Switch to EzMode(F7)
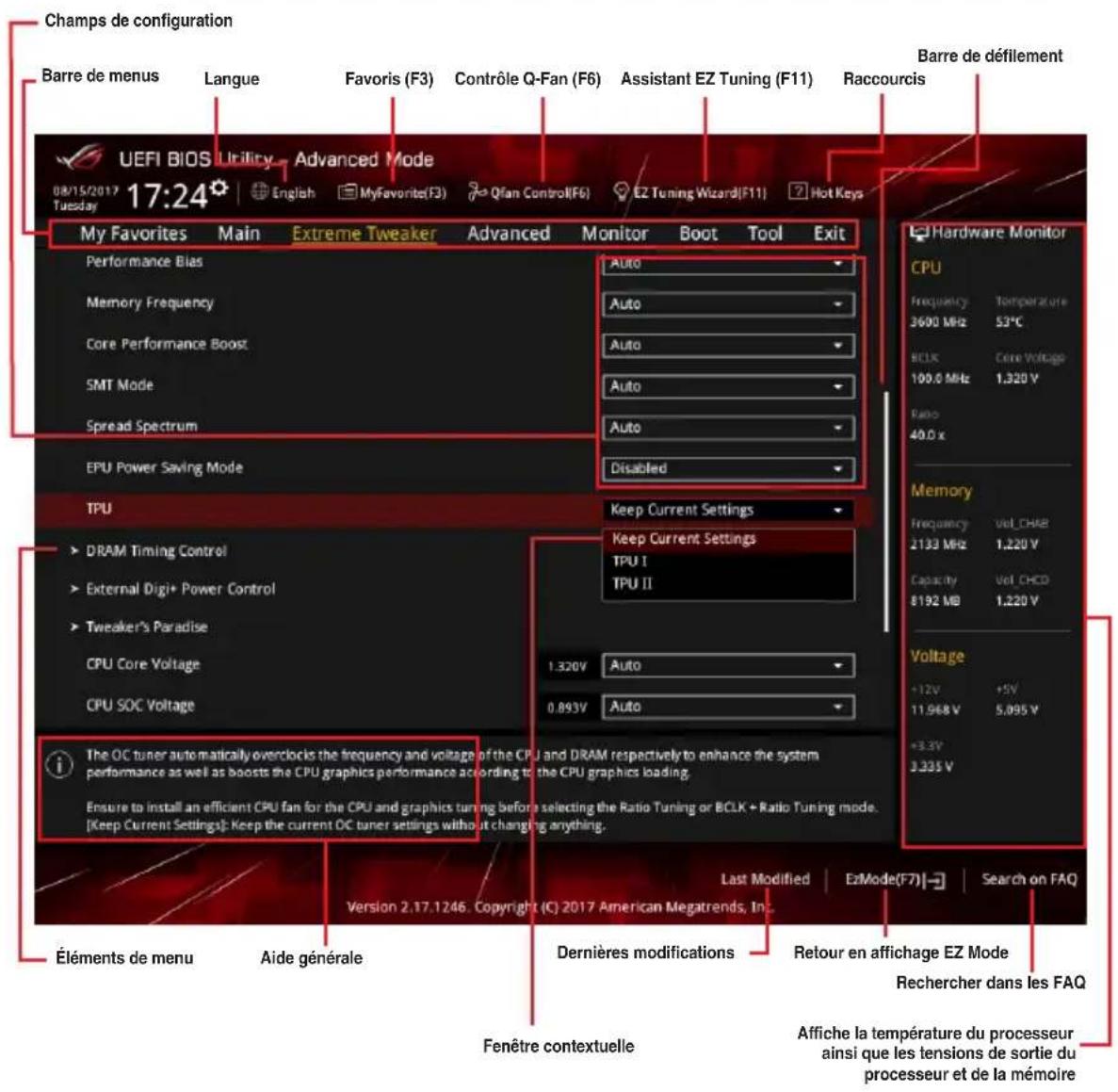 (895, 880)
